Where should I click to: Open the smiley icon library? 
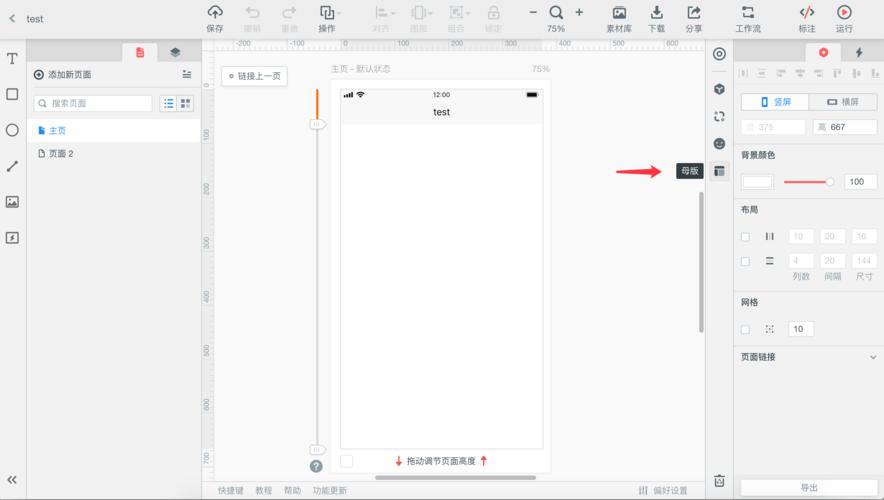719,144
